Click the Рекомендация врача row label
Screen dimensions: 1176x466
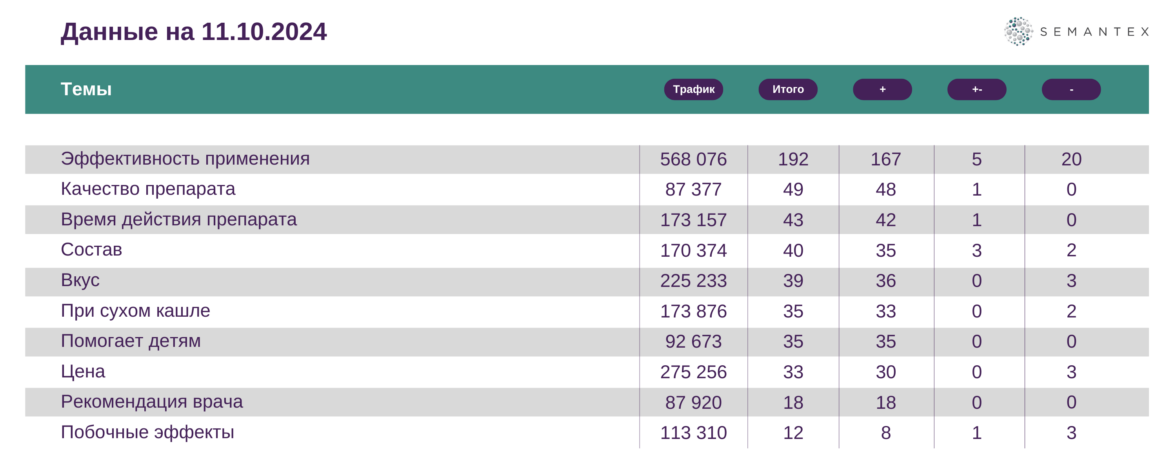coord(151,402)
